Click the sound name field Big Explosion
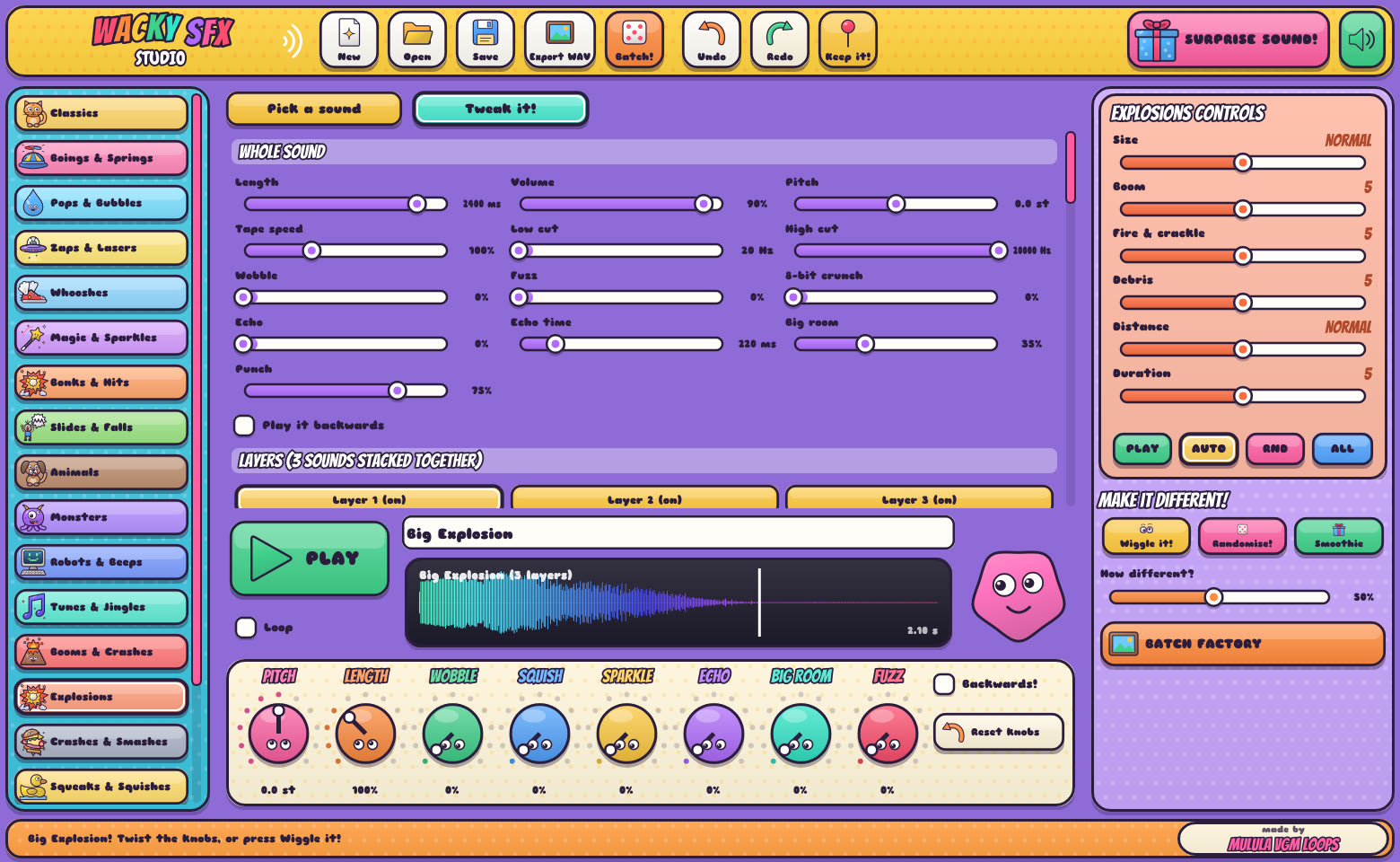 coord(678,533)
